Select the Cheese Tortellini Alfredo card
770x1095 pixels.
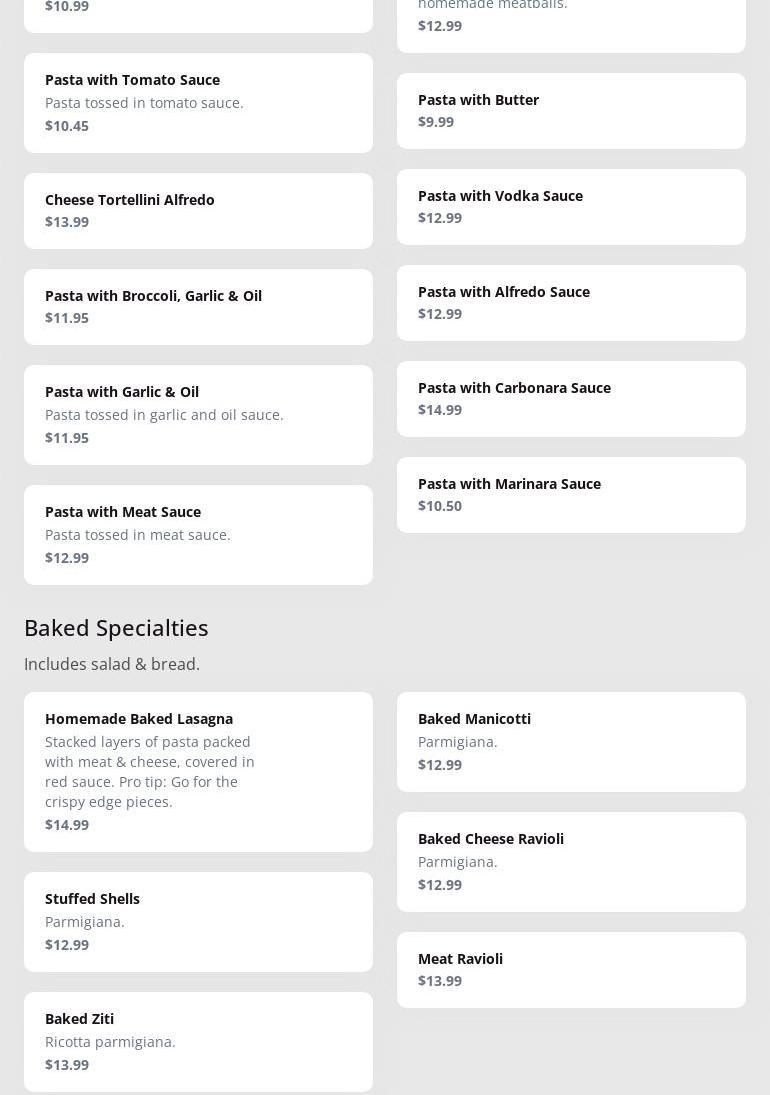point(198,211)
